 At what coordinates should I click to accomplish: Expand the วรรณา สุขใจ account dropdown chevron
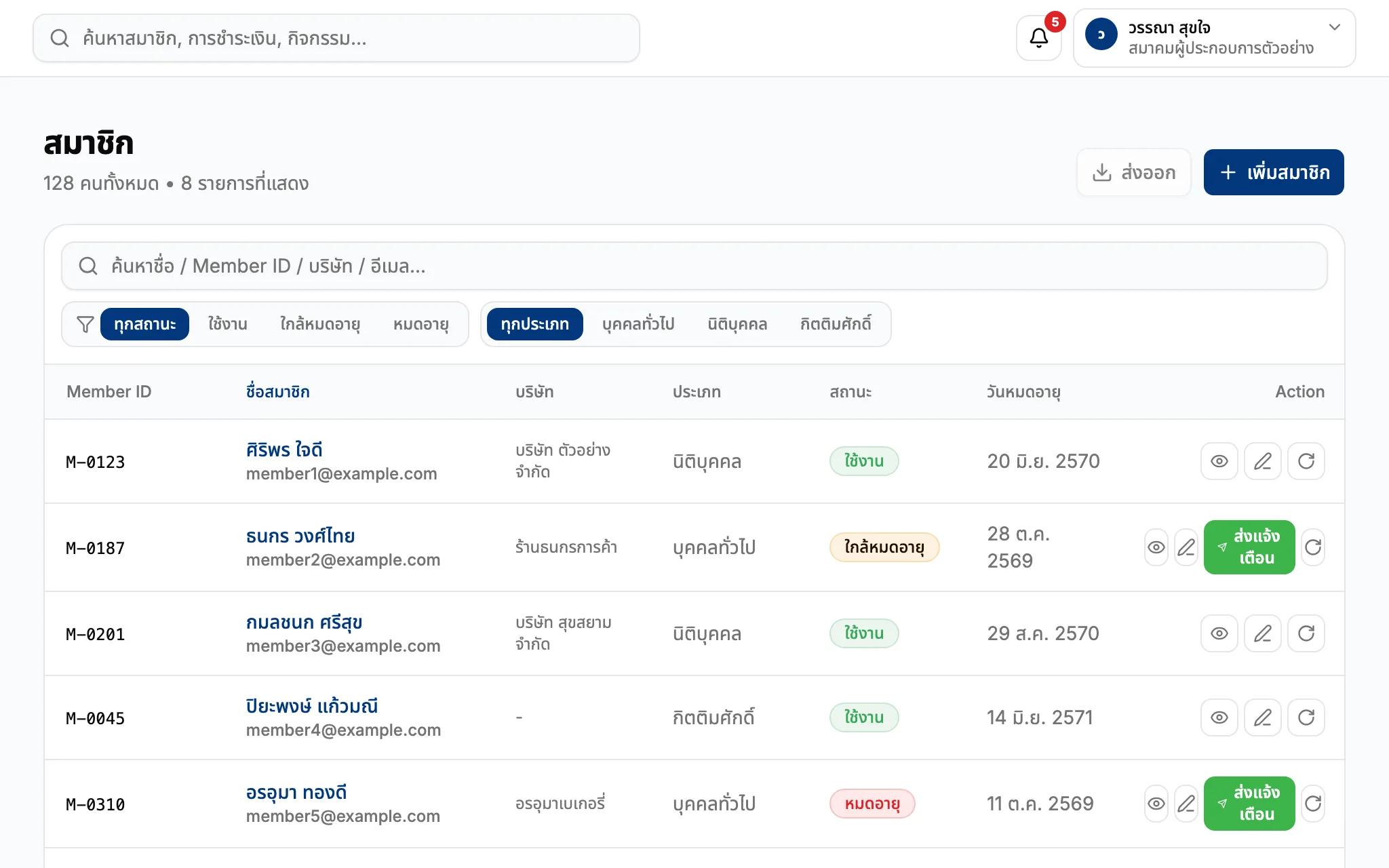(1334, 27)
